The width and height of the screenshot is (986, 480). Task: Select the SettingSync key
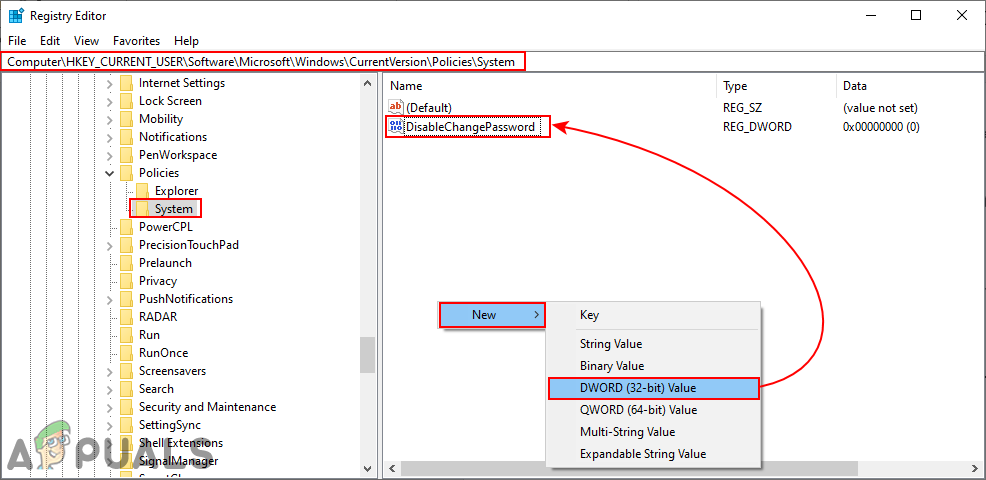170,425
